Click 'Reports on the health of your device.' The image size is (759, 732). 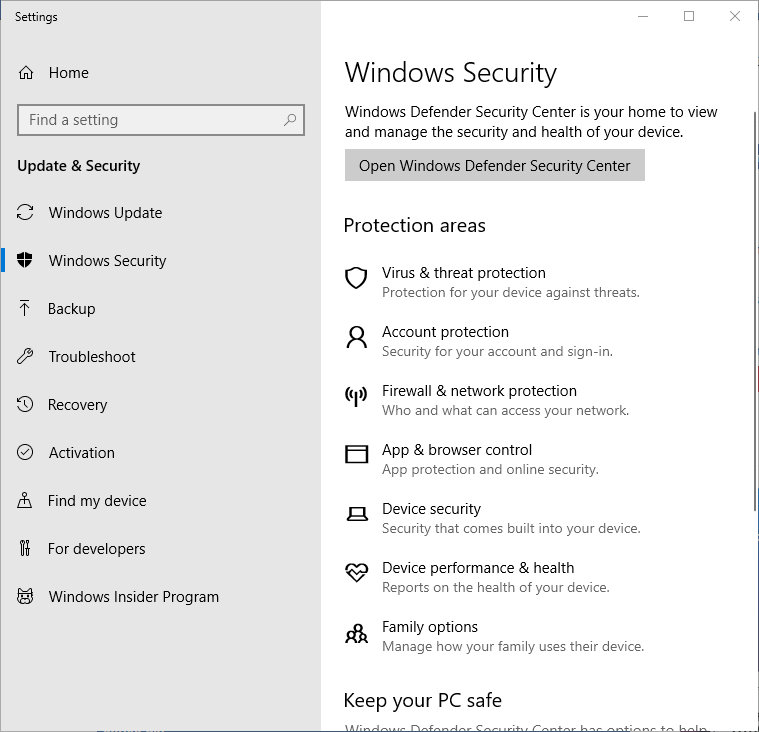click(x=496, y=587)
